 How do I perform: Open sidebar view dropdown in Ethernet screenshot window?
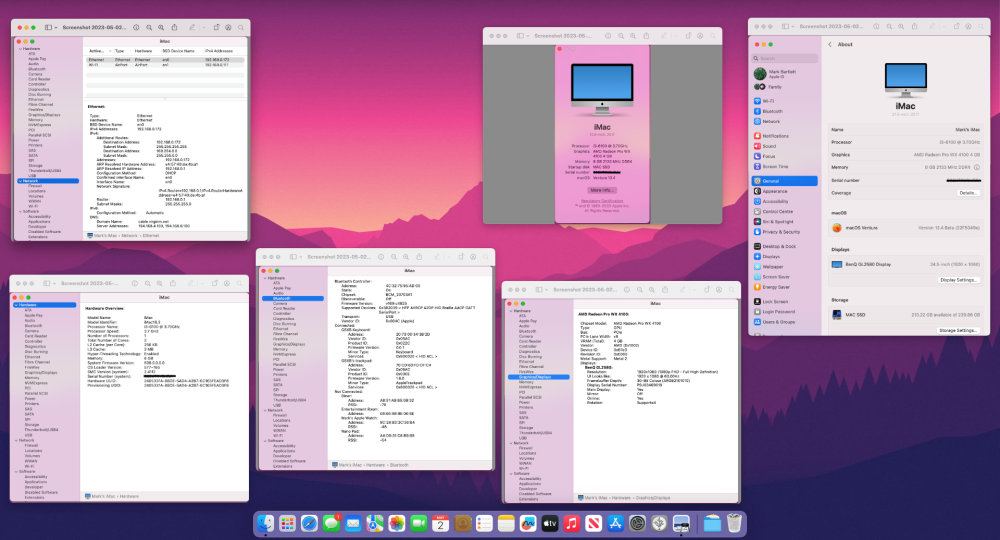click(x=56, y=27)
